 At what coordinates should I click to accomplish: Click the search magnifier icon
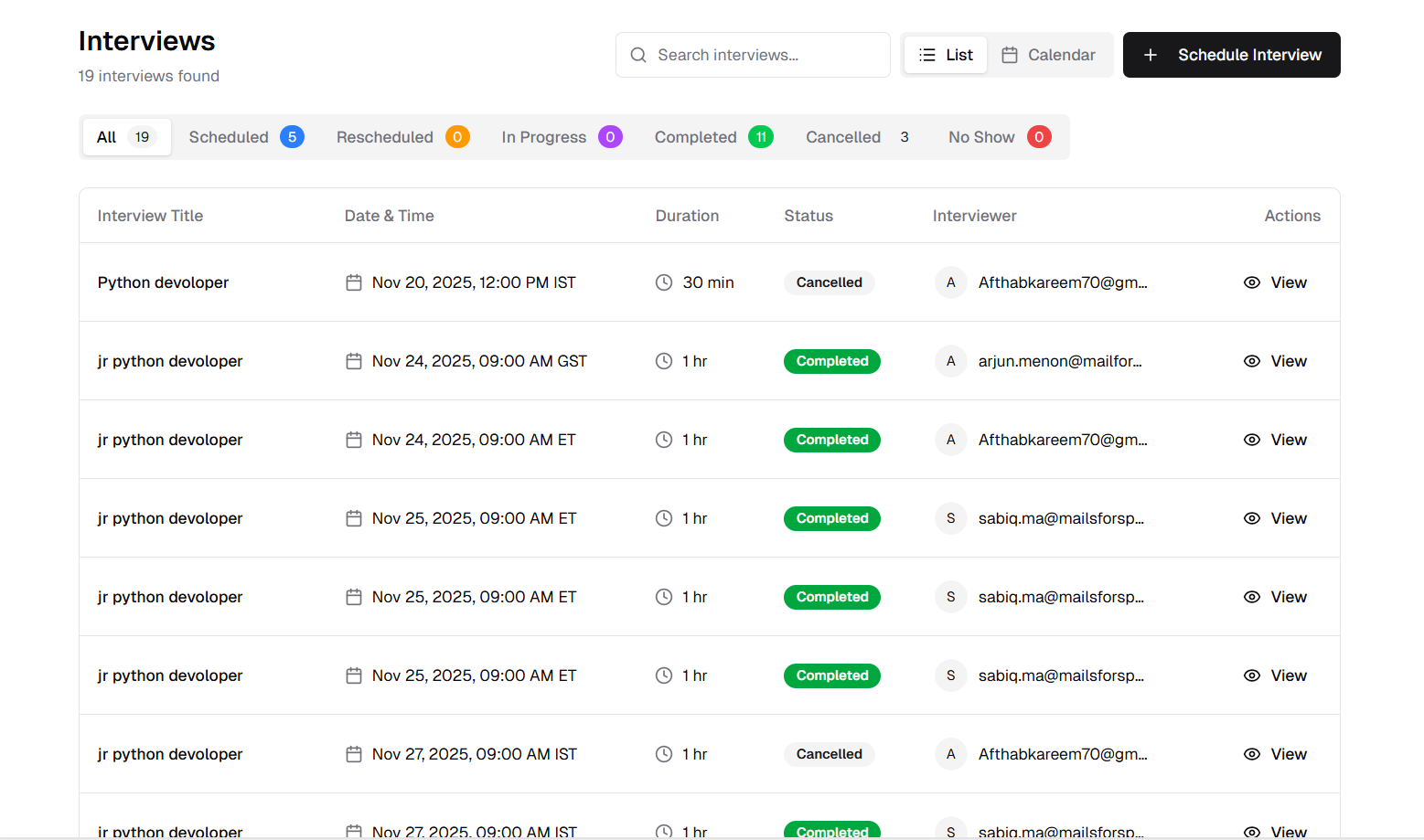pos(638,55)
